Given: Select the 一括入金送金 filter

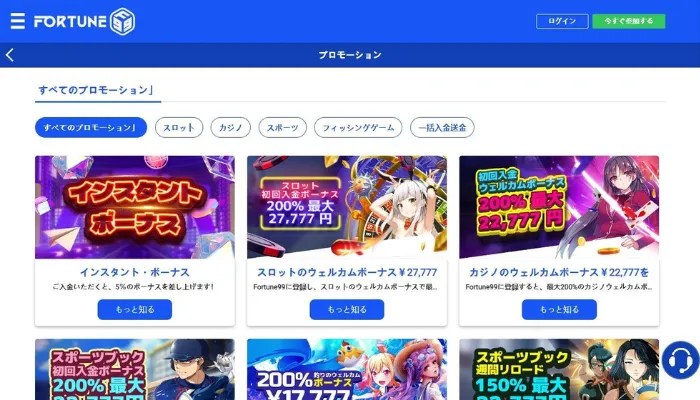Looking at the screenshot, I should pos(442,128).
